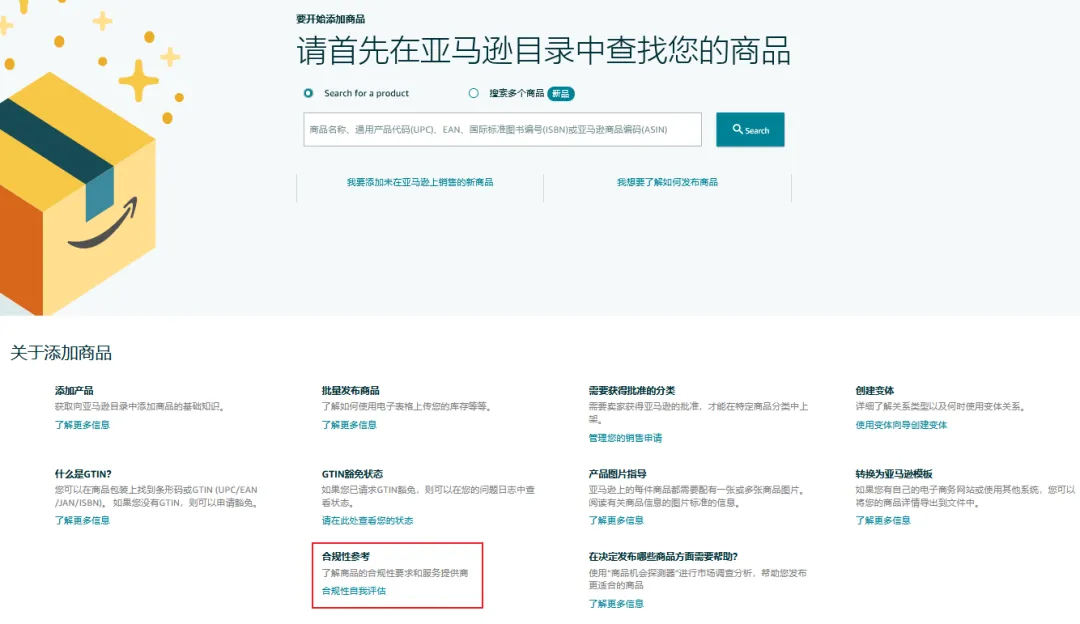Click the 关于添加商品 section title

click(x=61, y=353)
